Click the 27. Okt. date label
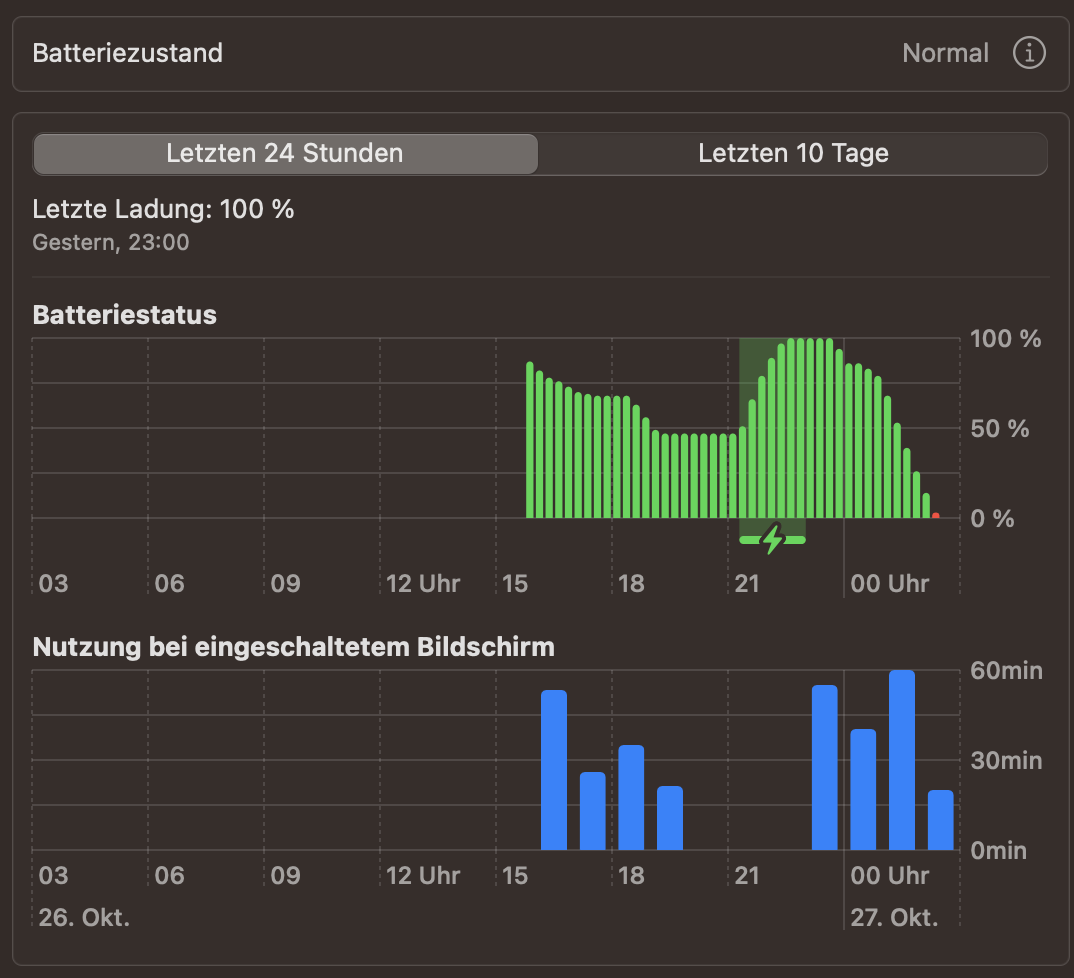The image size is (1074, 978). pyautogui.click(x=893, y=917)
